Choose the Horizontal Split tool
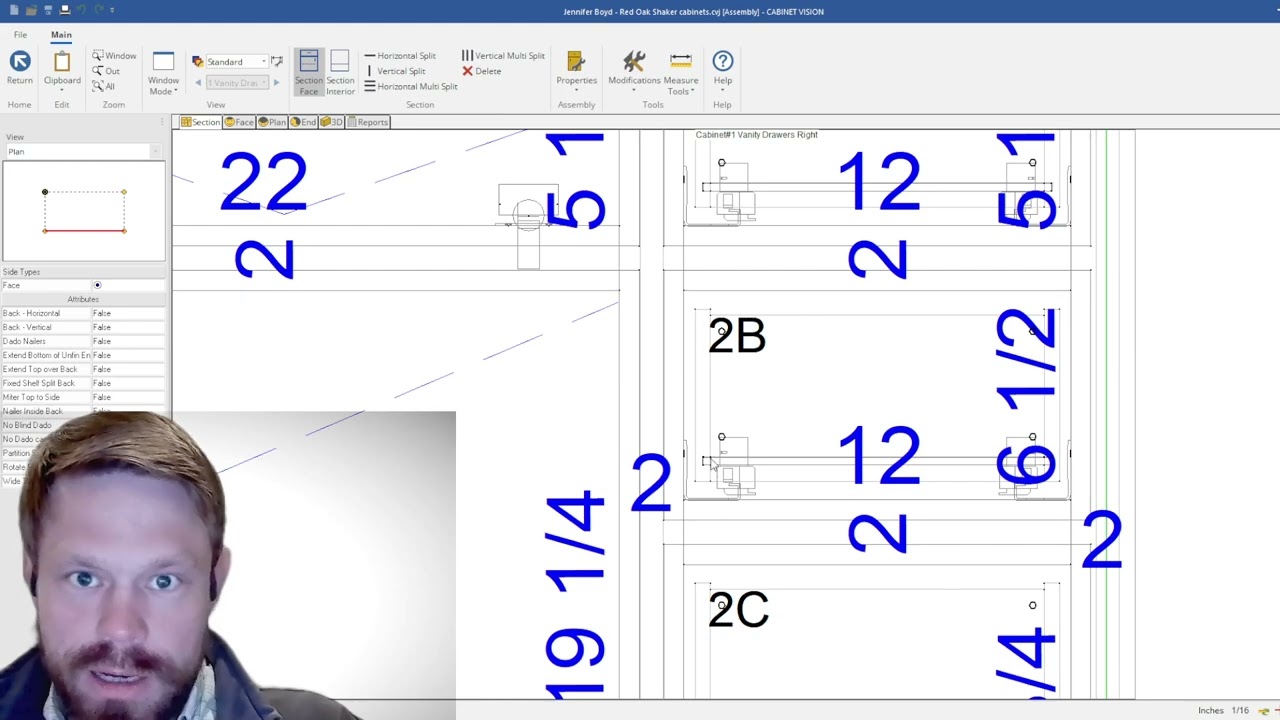This screenshot has width=1280, height=720. tap(400, 56)
